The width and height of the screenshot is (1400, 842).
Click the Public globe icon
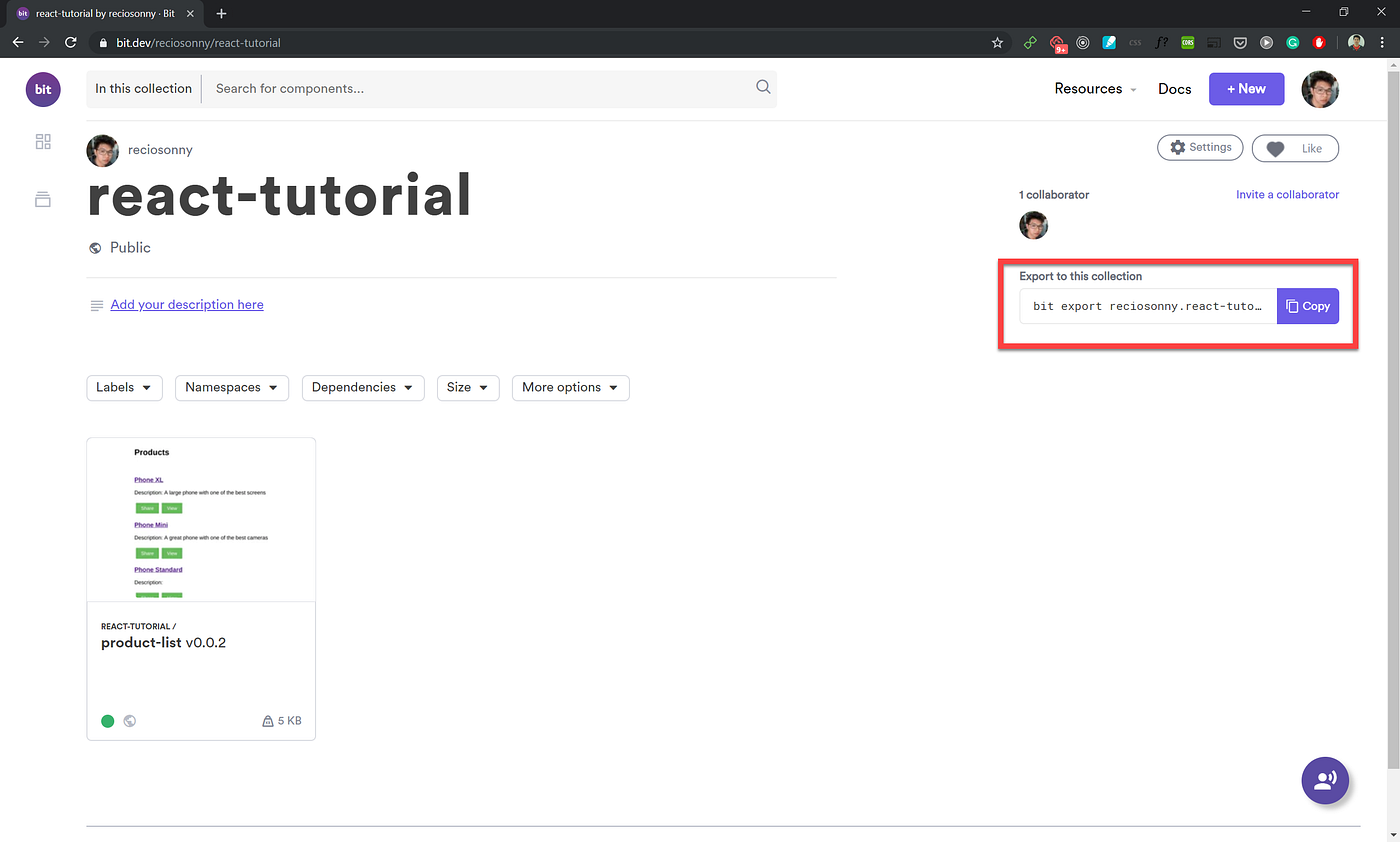95,248
